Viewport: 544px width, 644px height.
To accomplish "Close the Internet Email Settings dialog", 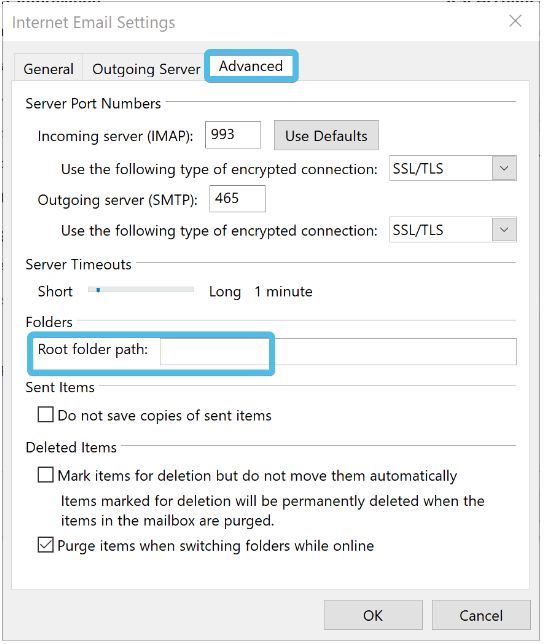I will (x=515, y=21).
